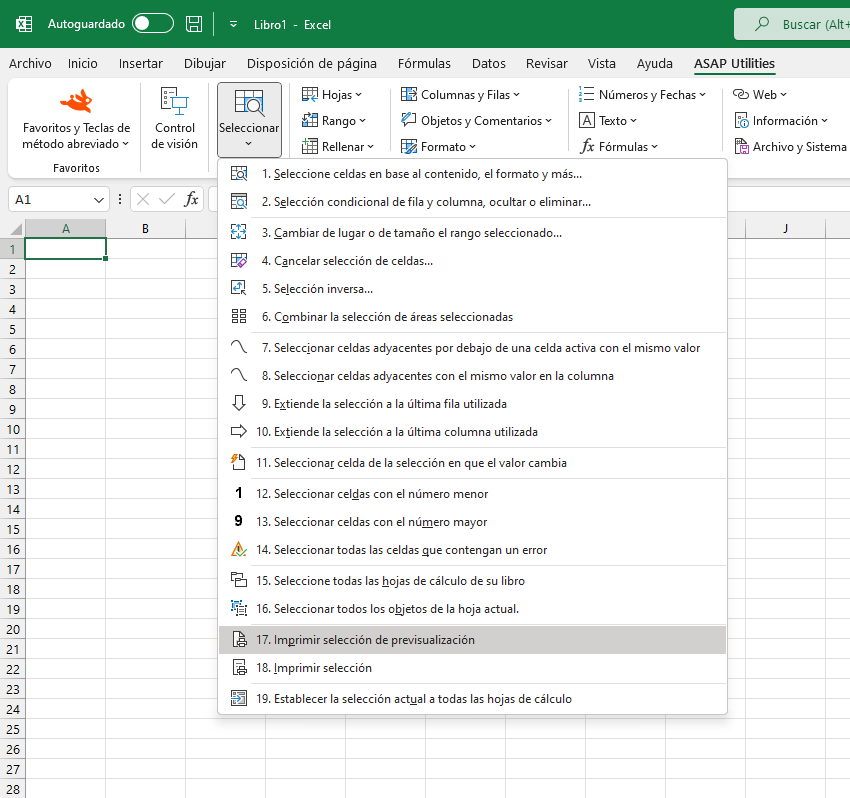Expand the Web dropdown
This screenshot has width=850, height=798.
click(x=759, y=95)
